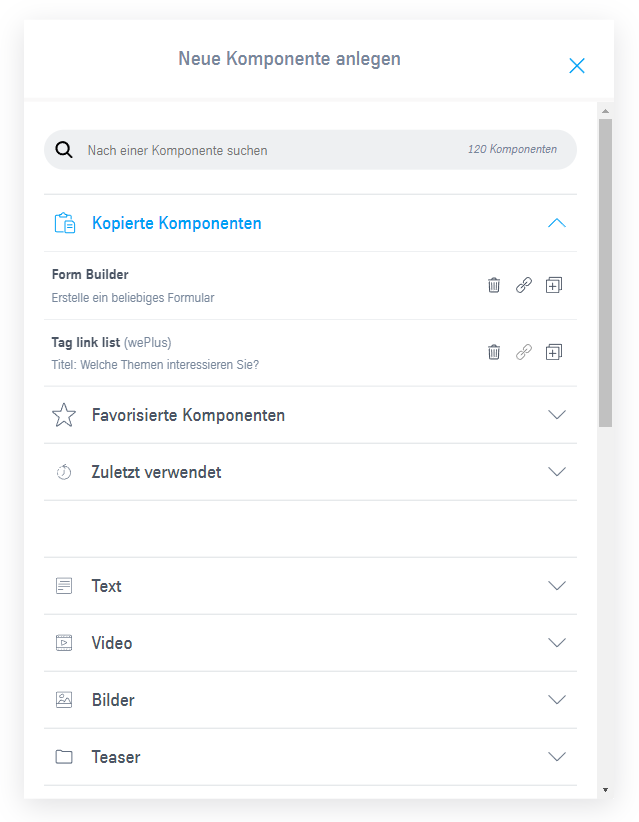This screenshot has width=639, height=822.
Task: Open the Bilder component category
Action: coord(310,700)
